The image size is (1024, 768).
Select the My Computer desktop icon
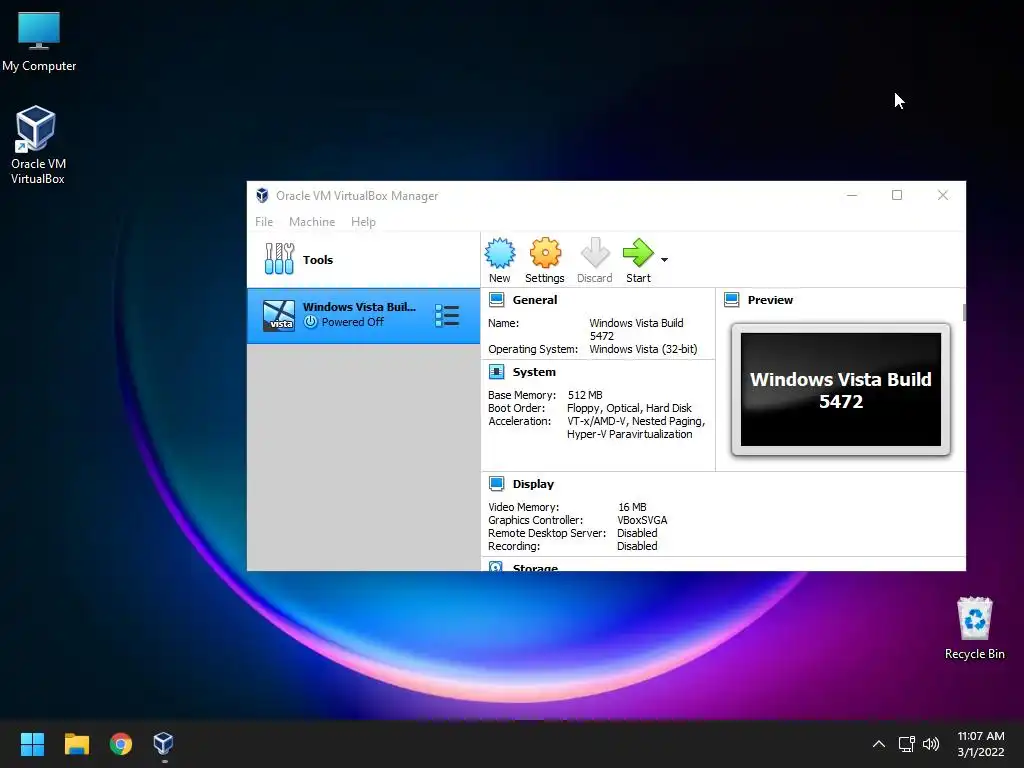(39, 41)
